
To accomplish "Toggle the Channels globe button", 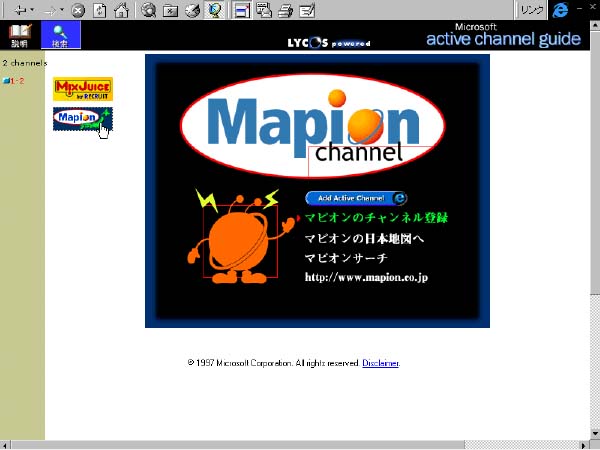I will tap(214, 10).
